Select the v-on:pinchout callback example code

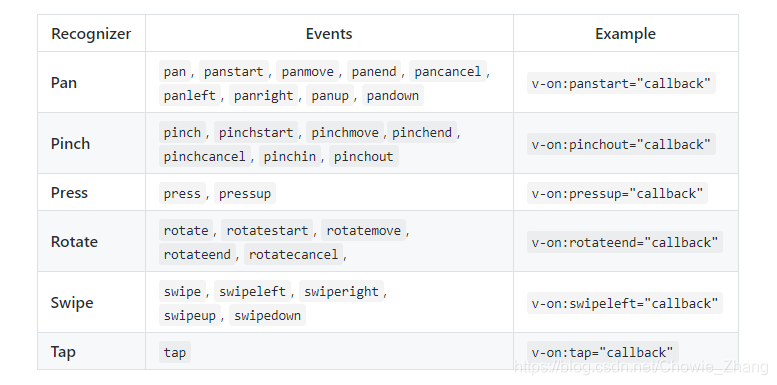[x=621, y=144]
